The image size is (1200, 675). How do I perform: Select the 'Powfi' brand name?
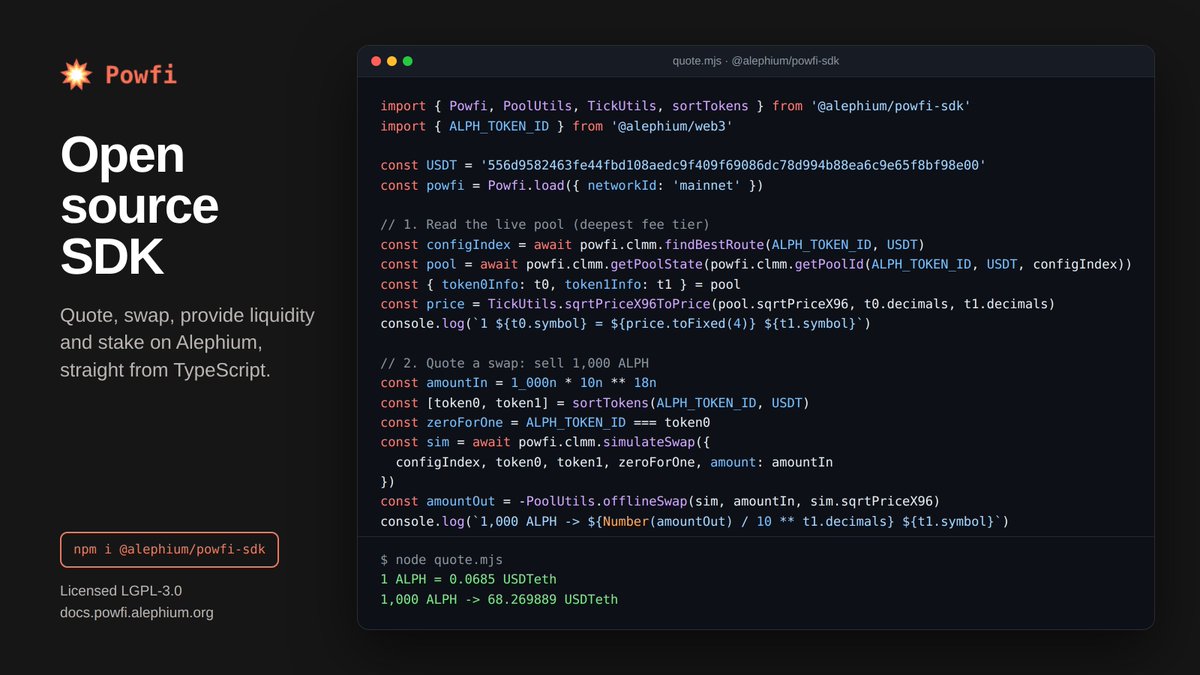(141, 74)
